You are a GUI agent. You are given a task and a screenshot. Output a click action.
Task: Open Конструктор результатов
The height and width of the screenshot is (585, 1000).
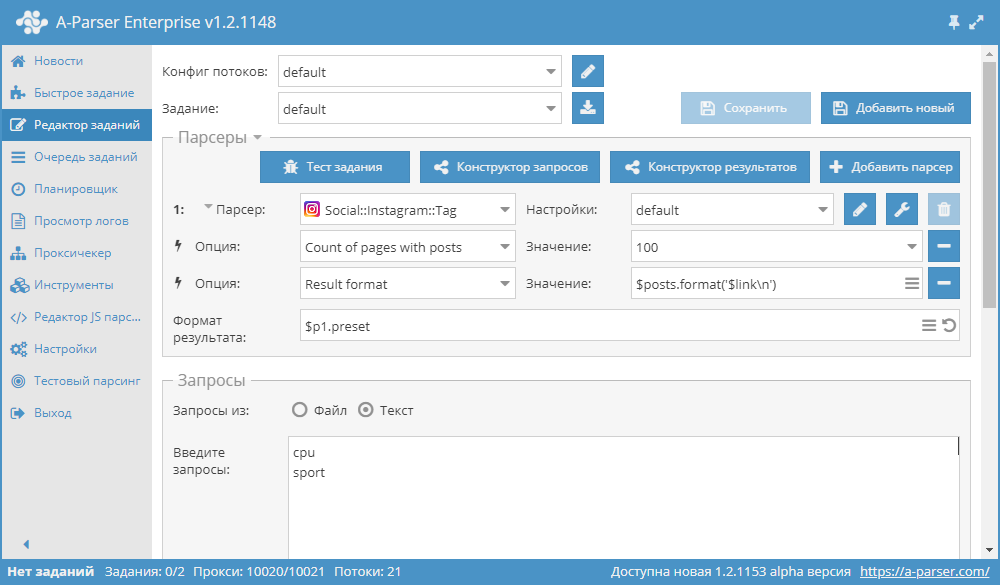pos(710,167)
